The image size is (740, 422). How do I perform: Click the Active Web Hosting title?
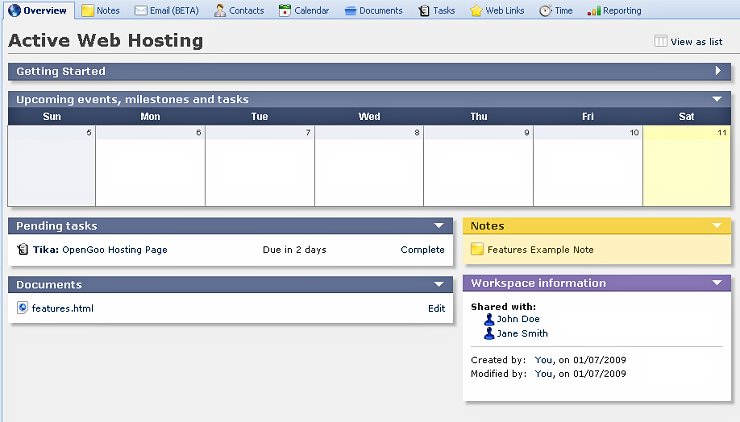(x=106, y=41)
